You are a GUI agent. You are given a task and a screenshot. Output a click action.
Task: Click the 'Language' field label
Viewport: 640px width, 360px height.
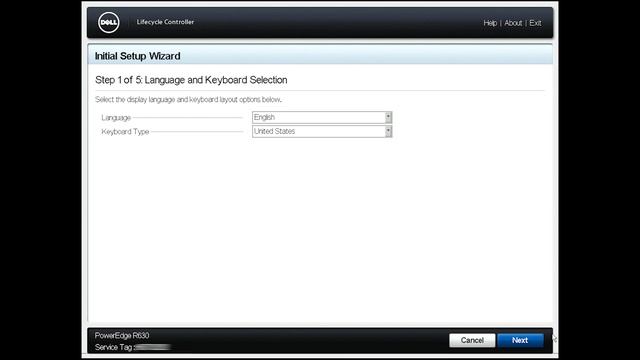[x=116, y=118]
